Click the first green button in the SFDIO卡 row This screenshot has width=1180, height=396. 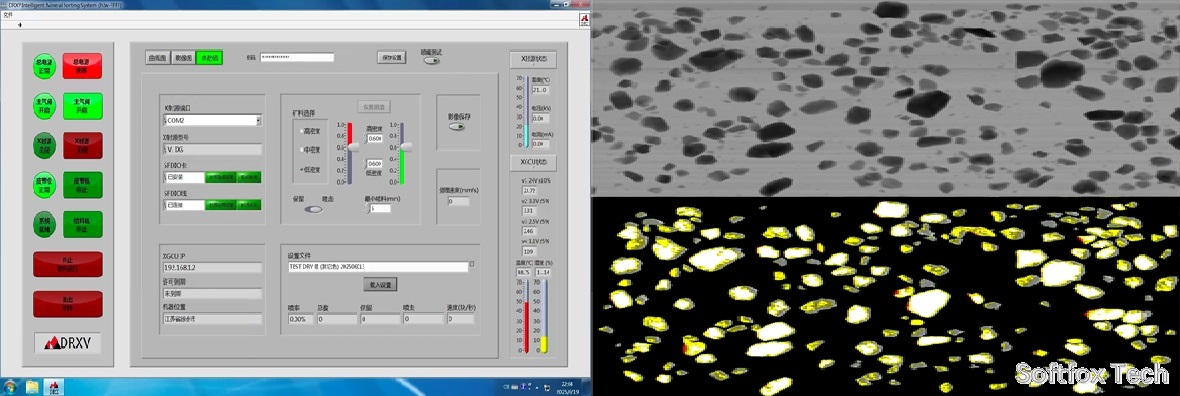pyautogui.click(x=220, y=178)
